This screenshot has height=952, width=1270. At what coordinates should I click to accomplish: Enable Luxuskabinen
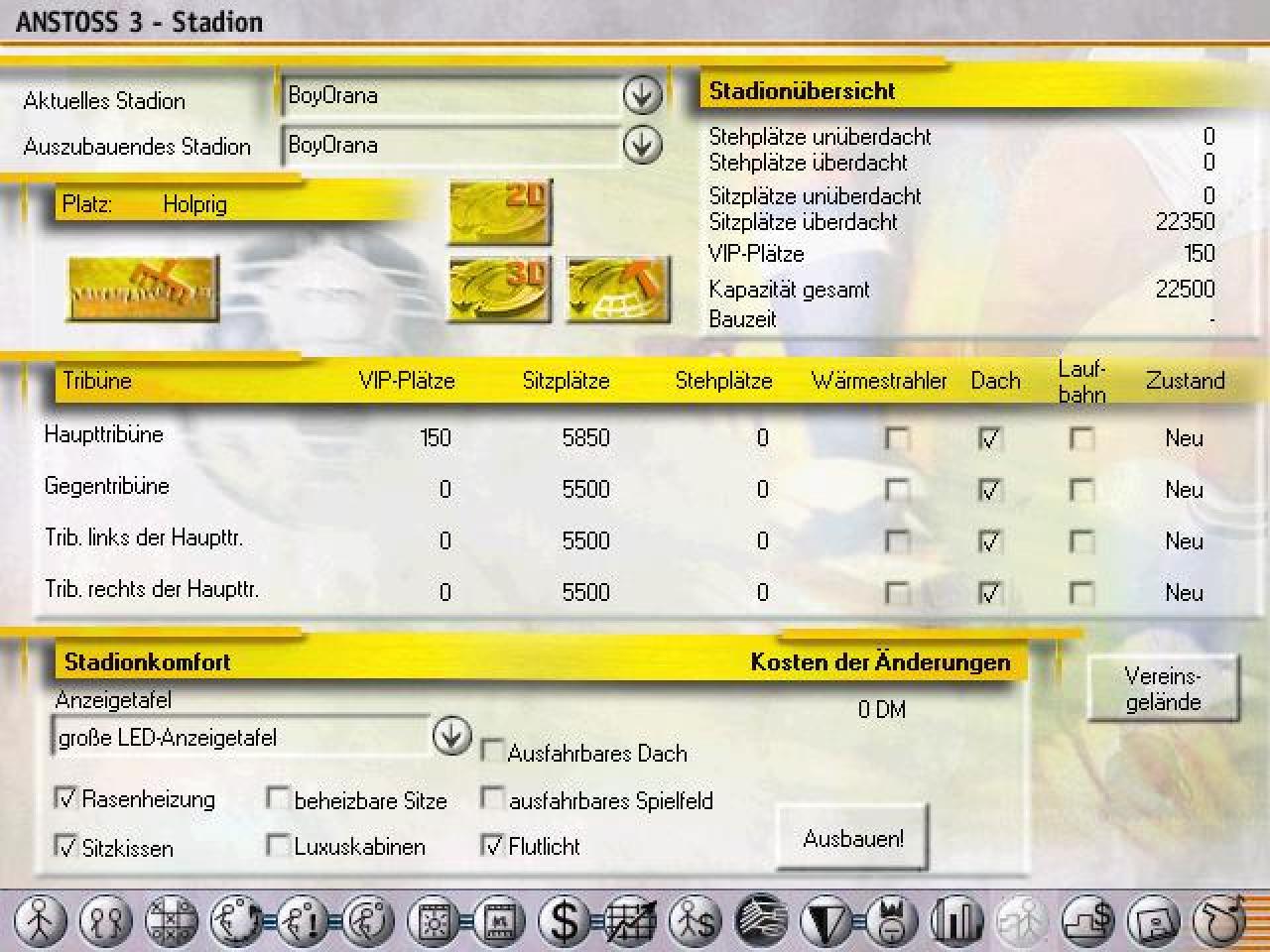click(x=278, y=845)
